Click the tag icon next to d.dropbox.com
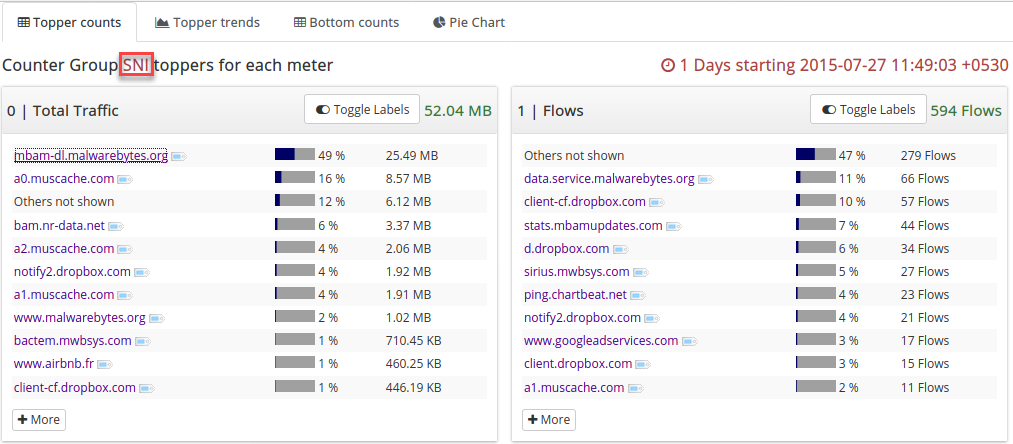Image resolution: width=1013 pixels, height=444 pixels. pyautogui.click(x=621, y=249)
